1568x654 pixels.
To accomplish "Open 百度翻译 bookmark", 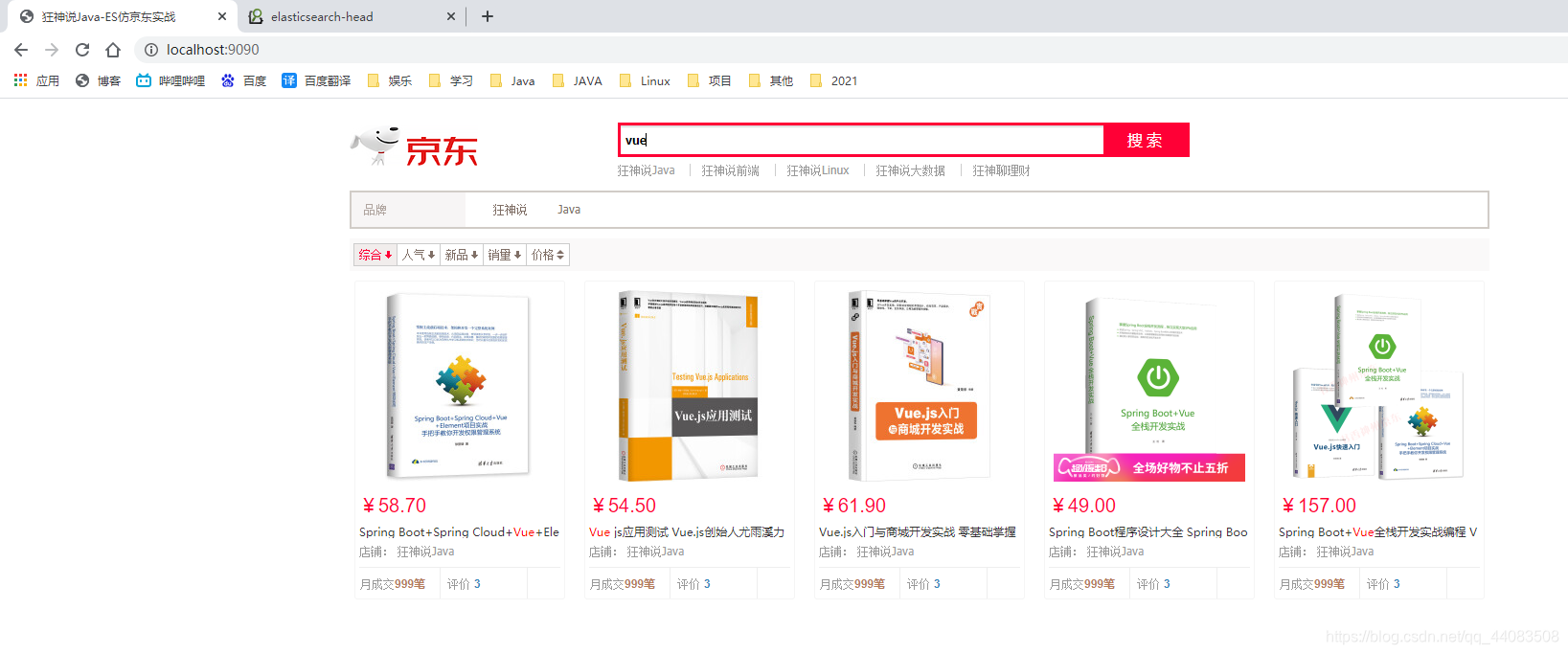I will (316, 80).
